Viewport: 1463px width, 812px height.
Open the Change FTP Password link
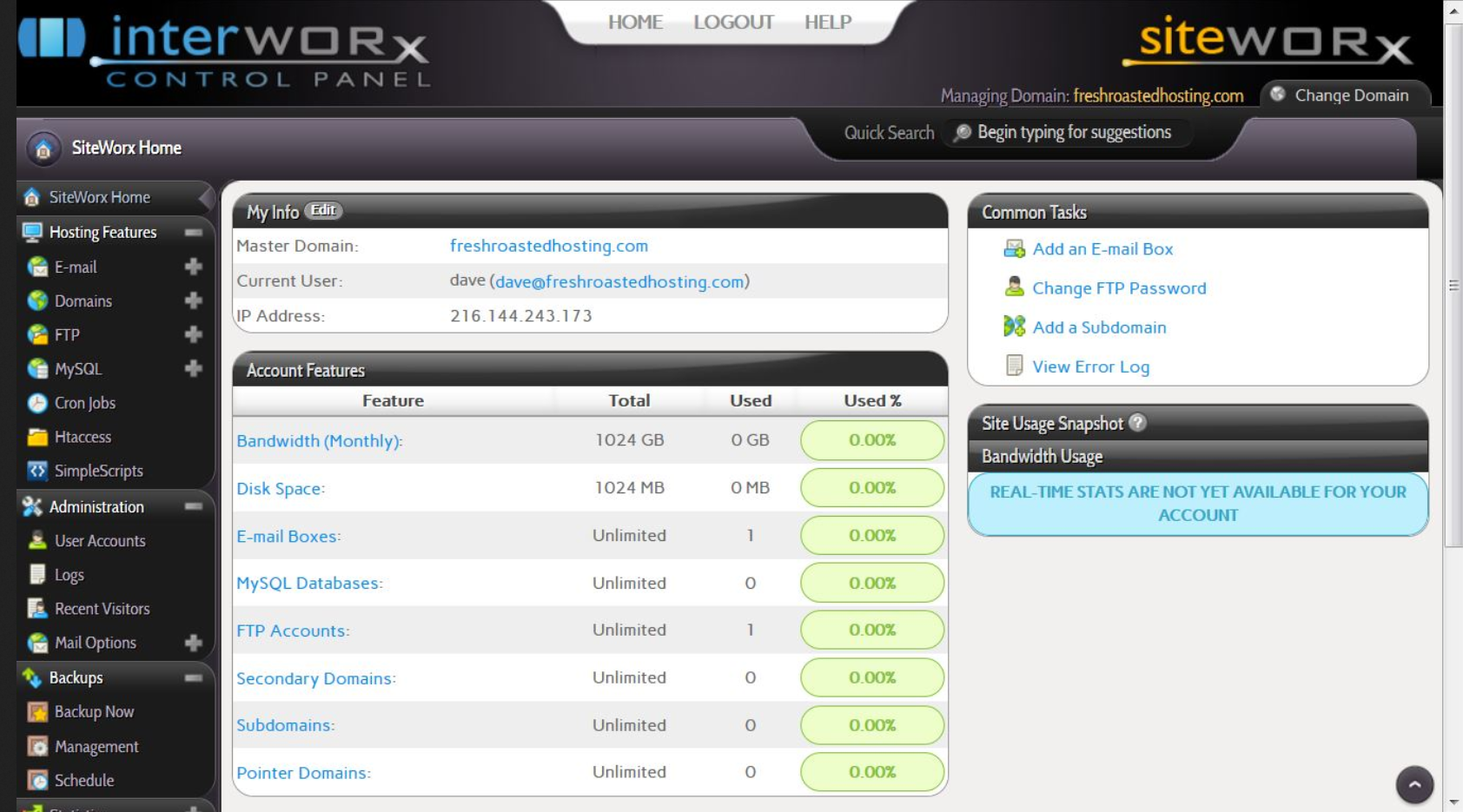pos(1118,288)
